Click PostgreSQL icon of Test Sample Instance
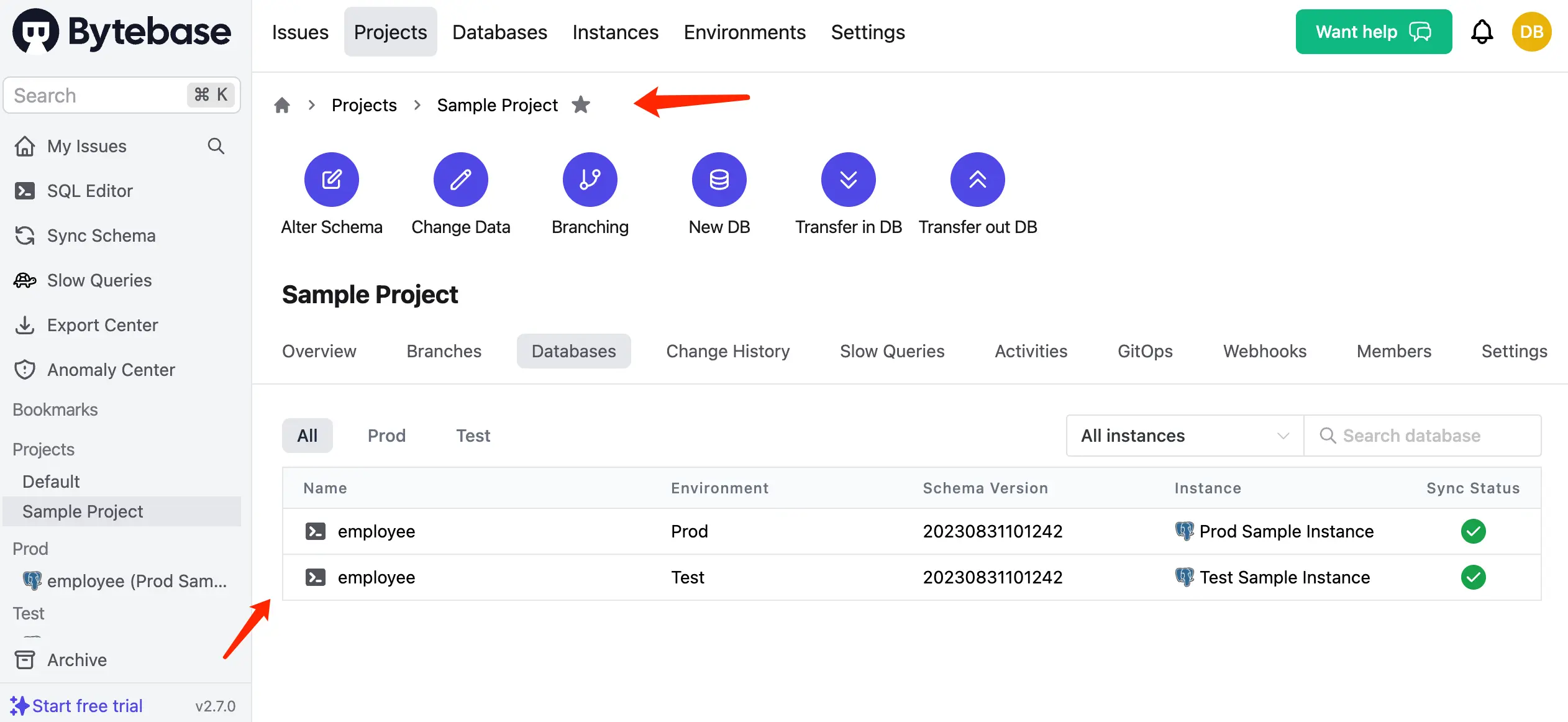 pyautogui.click(x=1184, y=577)
